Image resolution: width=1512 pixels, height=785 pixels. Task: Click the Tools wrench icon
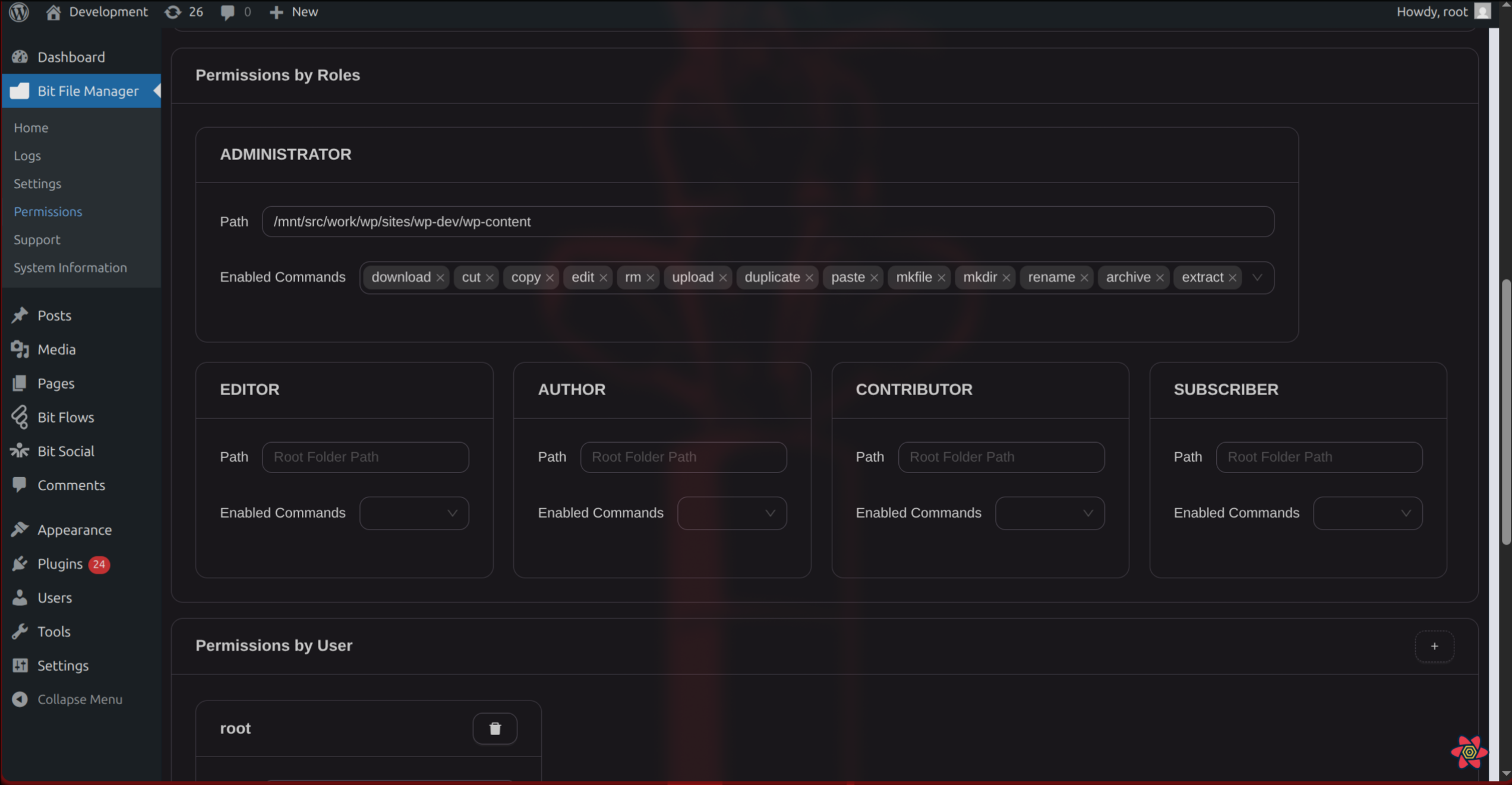tap(20, 631)
